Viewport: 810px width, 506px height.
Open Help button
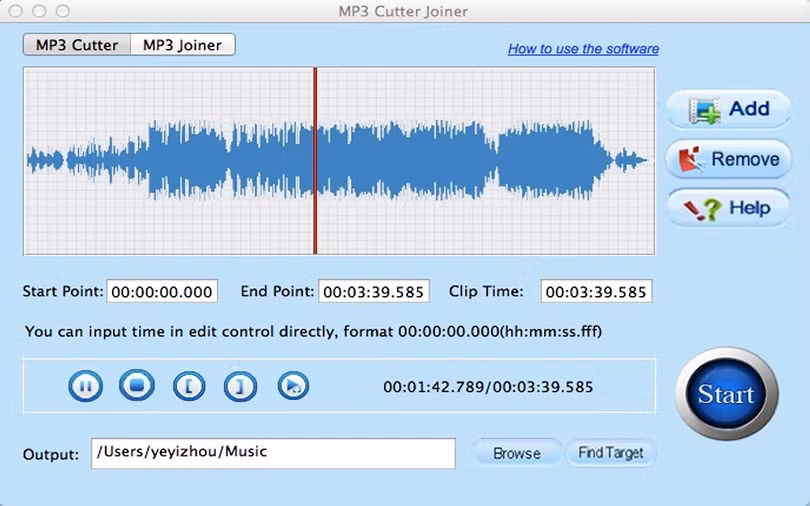[x=728, y=208]
